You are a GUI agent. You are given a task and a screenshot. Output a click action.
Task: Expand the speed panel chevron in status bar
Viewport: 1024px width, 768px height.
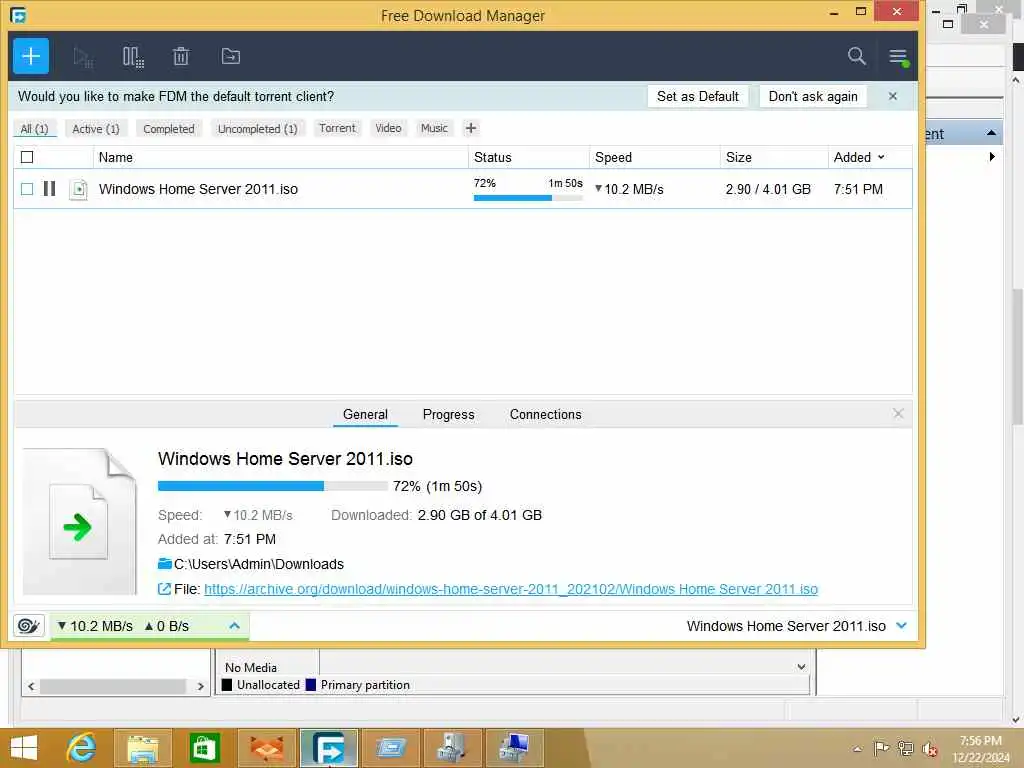click(x=234, y=626)
